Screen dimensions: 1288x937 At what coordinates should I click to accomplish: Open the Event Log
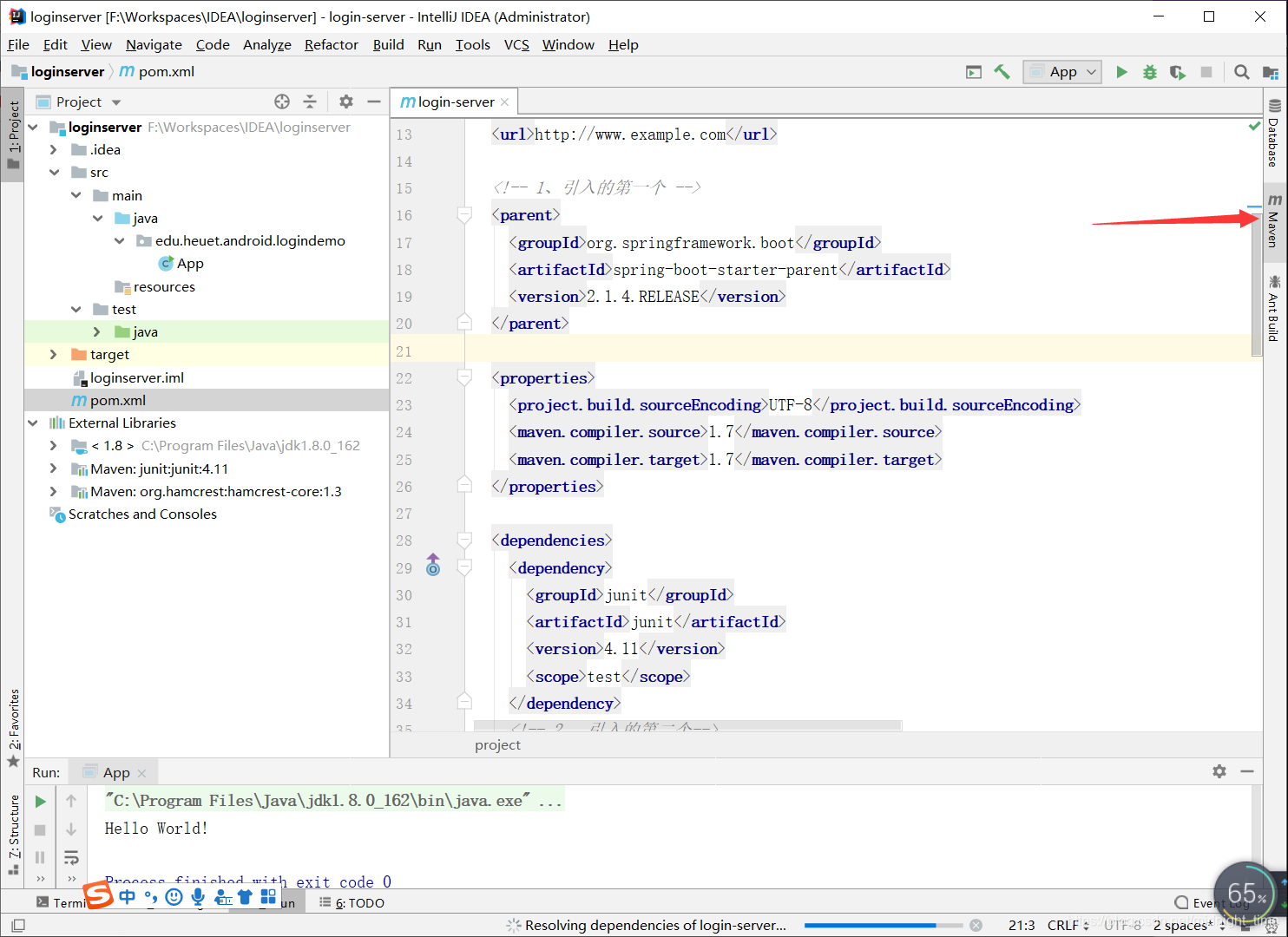coord(1213,903)
